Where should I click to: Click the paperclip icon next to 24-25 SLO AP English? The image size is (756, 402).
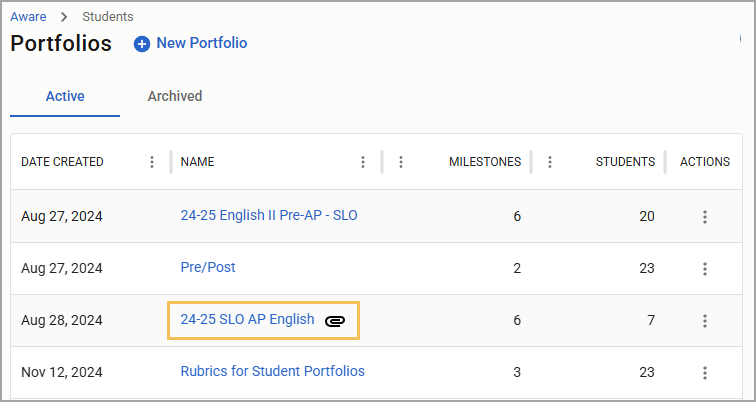(x=335, y=321)
